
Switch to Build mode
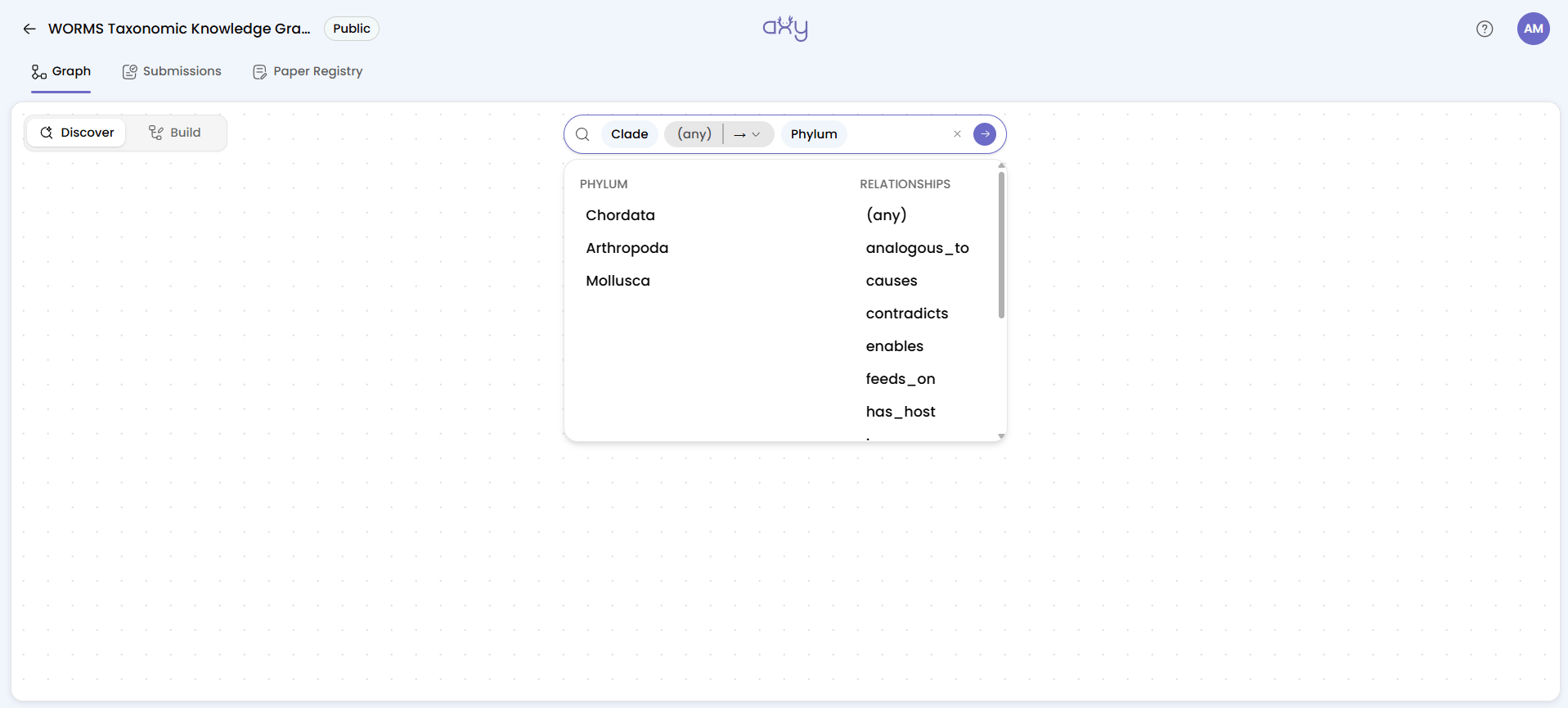coord(174,133)
